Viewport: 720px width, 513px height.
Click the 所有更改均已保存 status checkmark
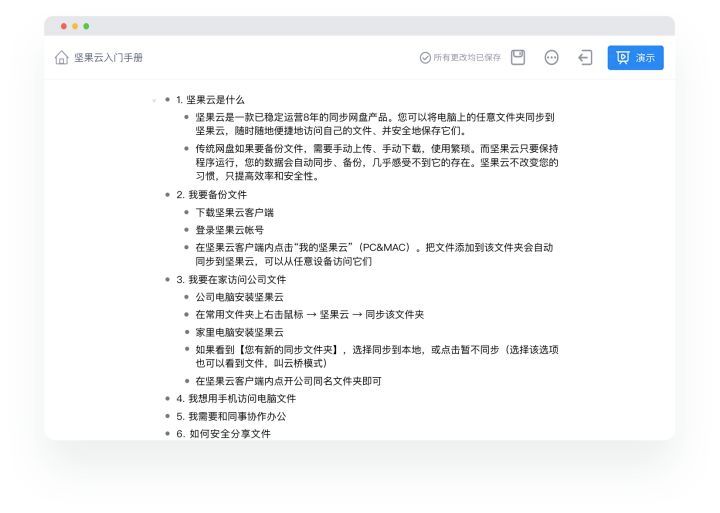425,57
